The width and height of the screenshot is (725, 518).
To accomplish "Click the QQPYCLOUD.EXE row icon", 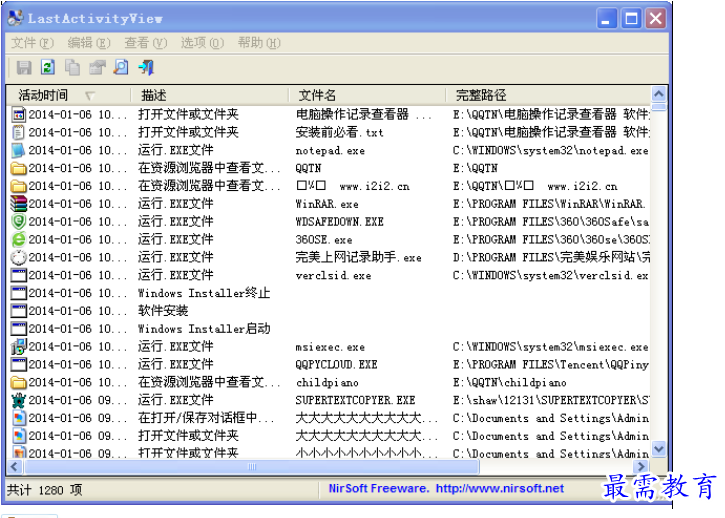I will [x=18, y=364].
